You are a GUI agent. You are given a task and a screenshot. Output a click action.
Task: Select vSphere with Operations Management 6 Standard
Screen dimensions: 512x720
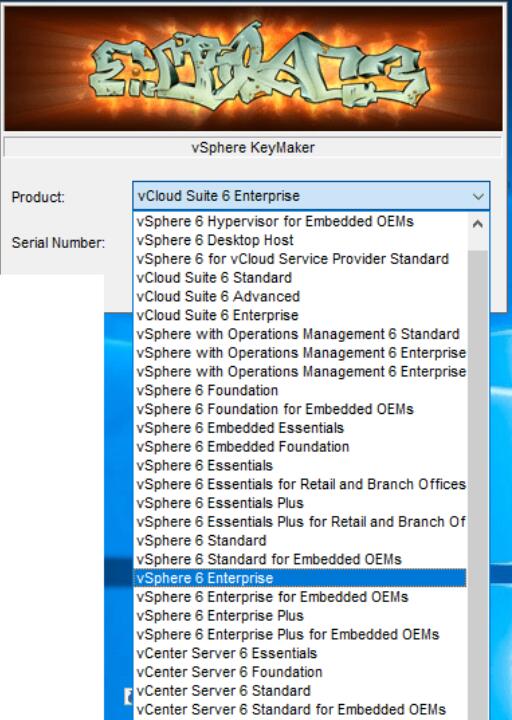coord(300,334)
